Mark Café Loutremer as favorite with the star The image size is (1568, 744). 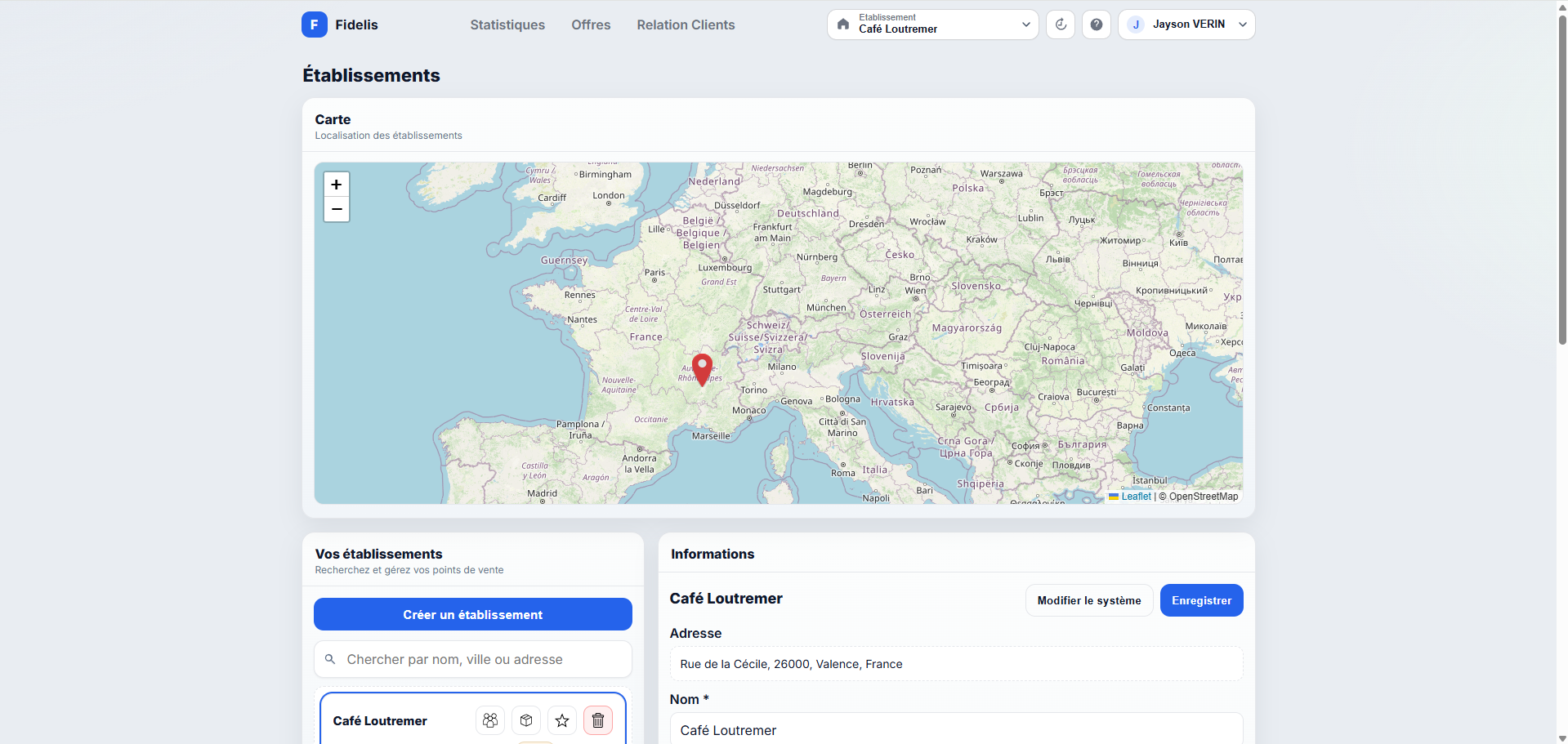point(562,720)
